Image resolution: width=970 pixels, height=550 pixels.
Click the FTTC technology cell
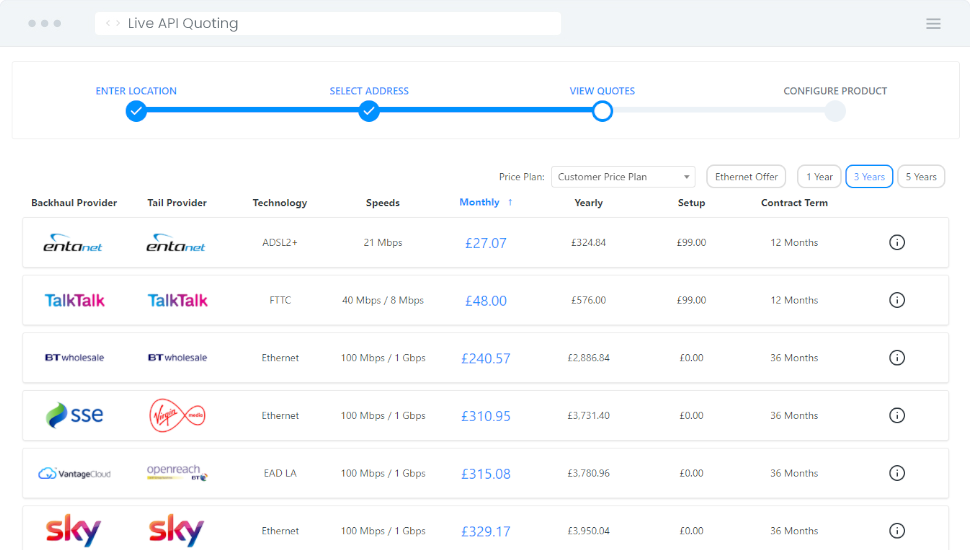pyautogui.click(x=280, y=300)
